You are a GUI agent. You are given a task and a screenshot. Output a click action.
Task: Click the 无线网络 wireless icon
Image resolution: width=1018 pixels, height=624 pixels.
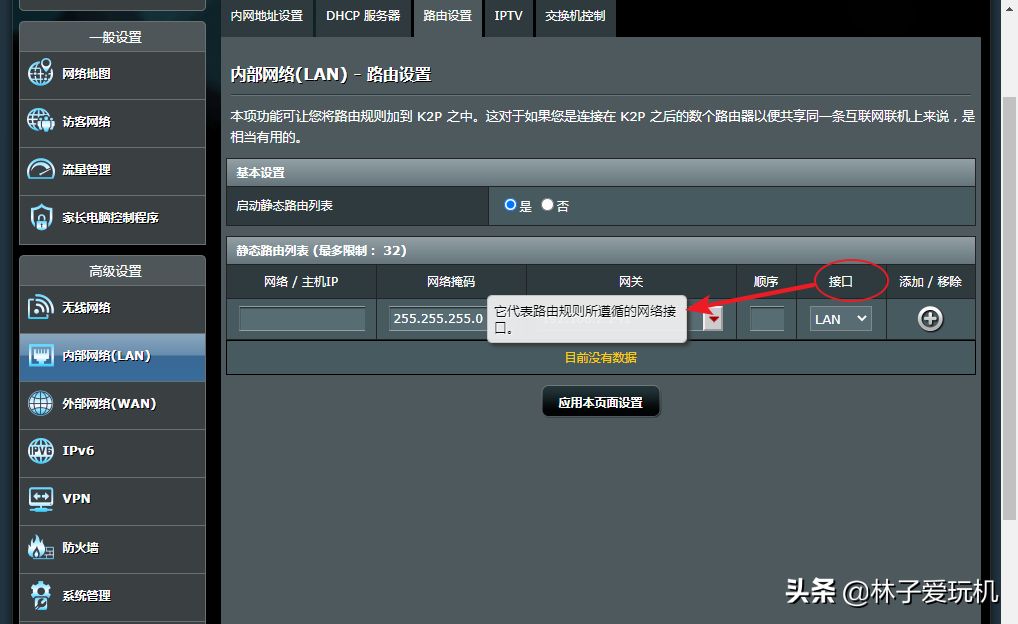[40, 307]
